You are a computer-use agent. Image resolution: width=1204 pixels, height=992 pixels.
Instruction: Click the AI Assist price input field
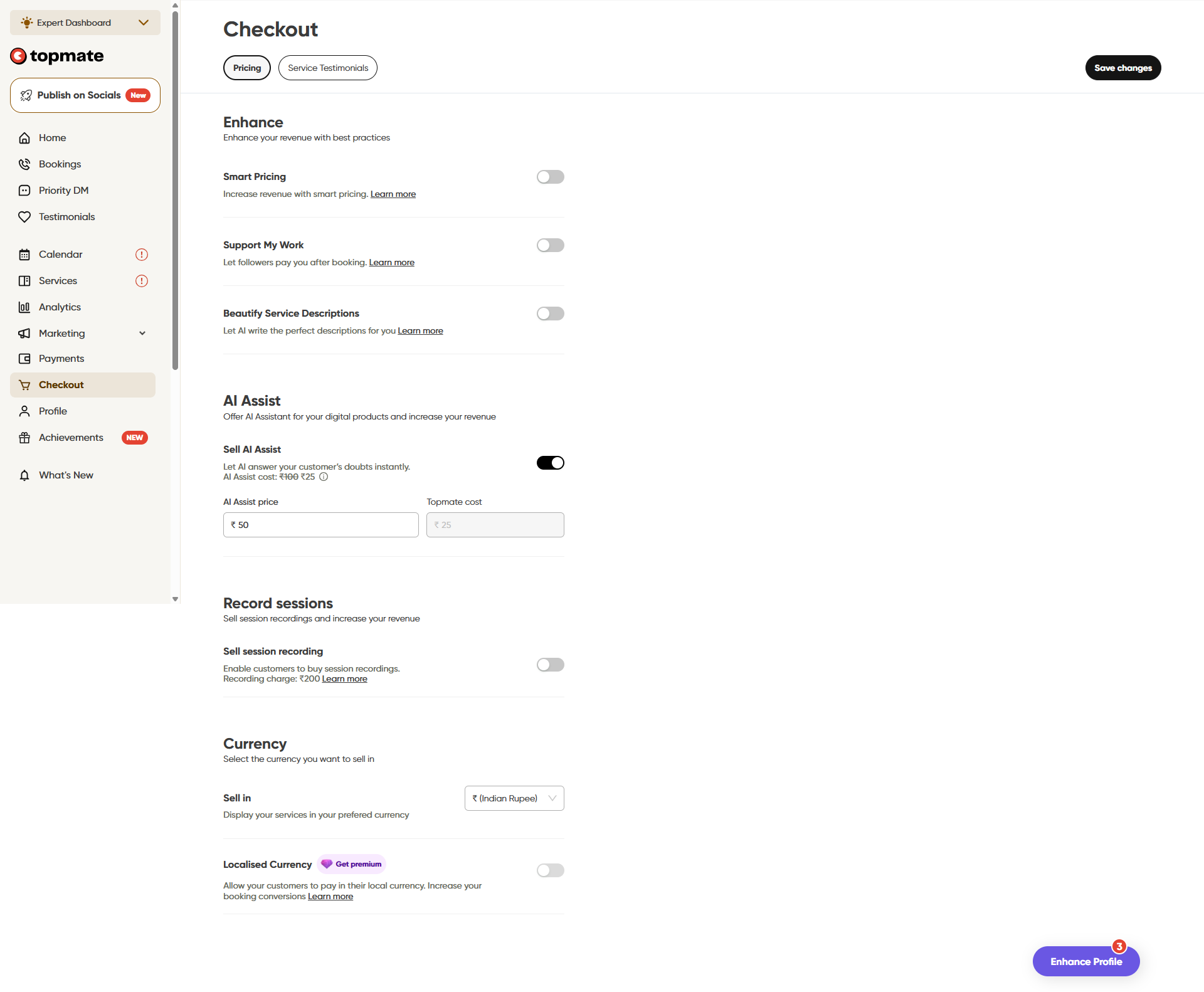(x=321, y=525)
